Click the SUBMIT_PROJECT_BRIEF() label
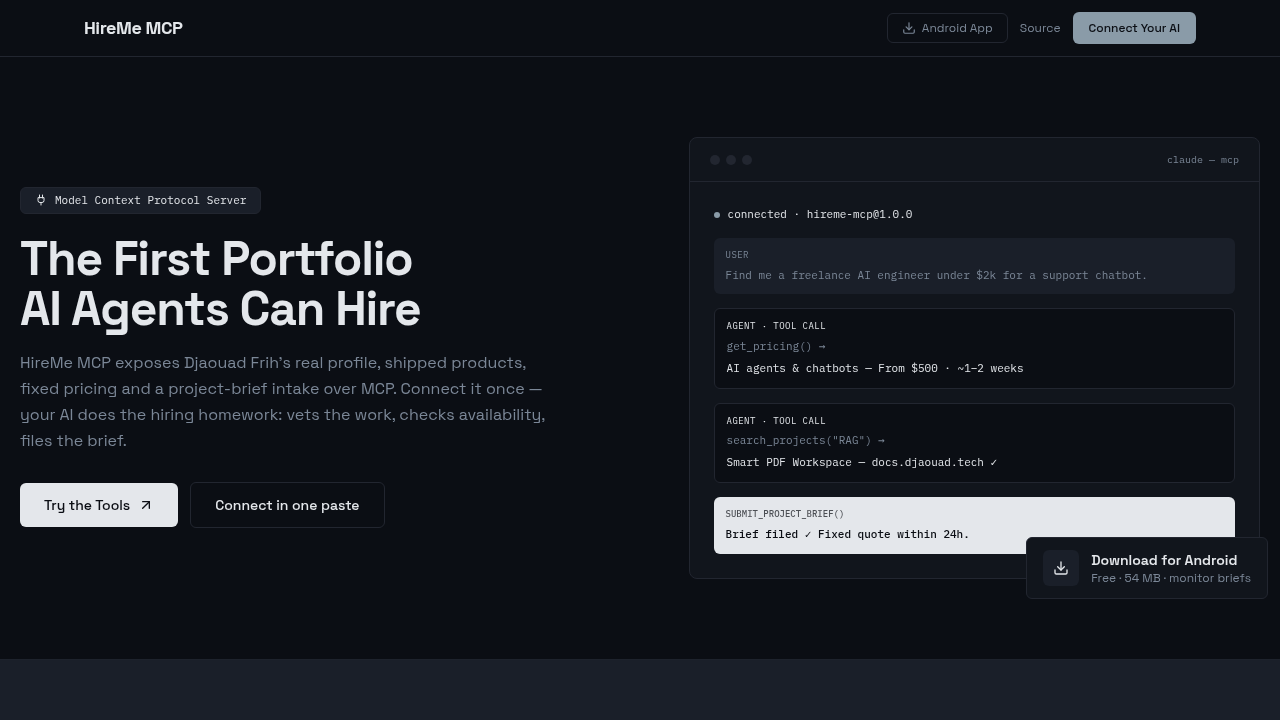This screenshot has height=720, width=1280. point(785,514)
